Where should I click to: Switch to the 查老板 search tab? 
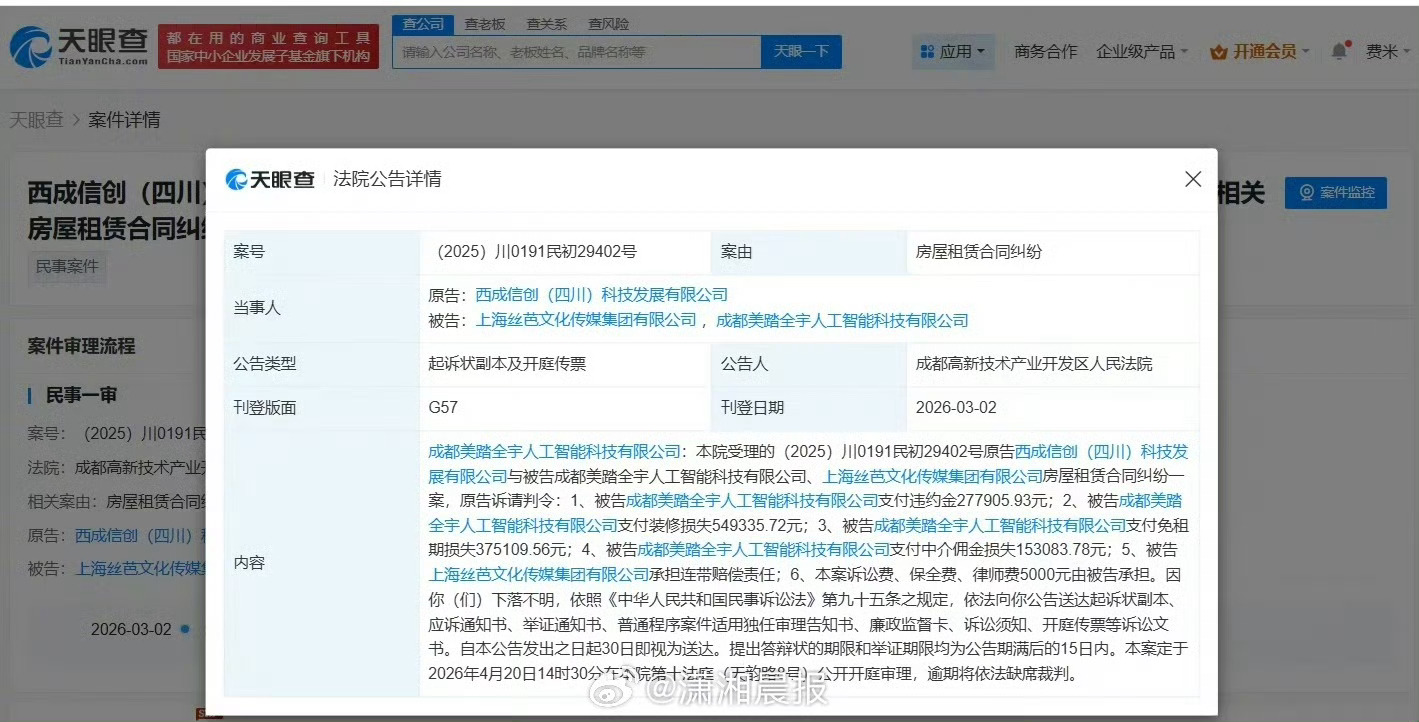(485, 23)
